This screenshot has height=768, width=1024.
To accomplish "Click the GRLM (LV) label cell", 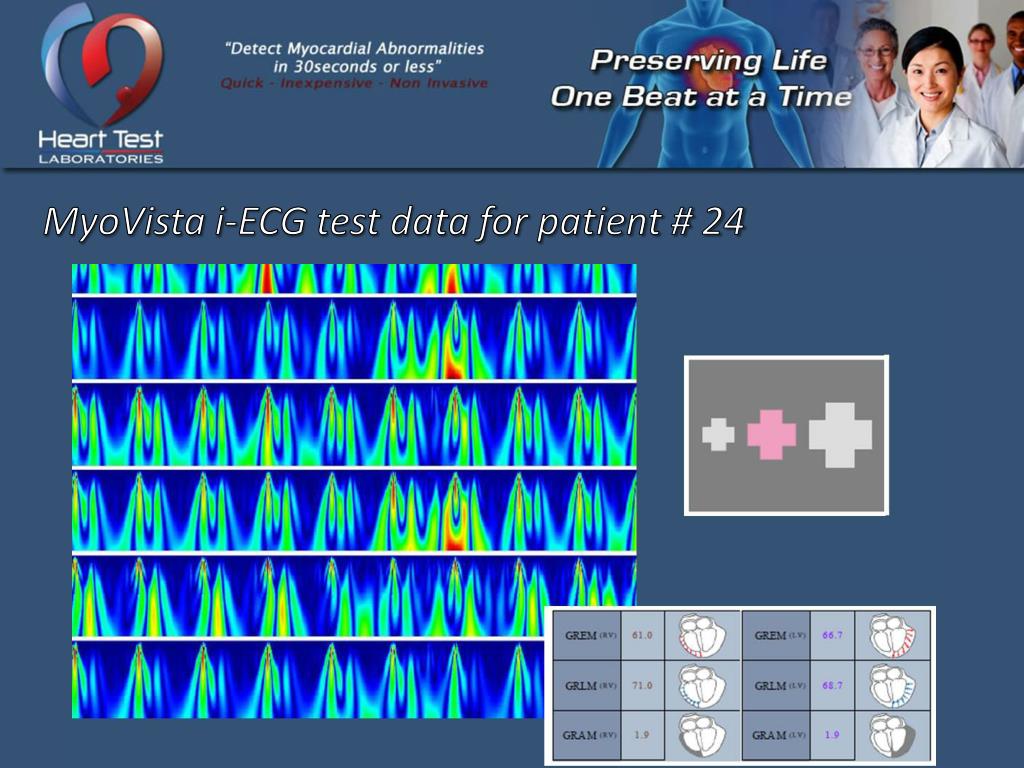I will (x=776, y=685).
